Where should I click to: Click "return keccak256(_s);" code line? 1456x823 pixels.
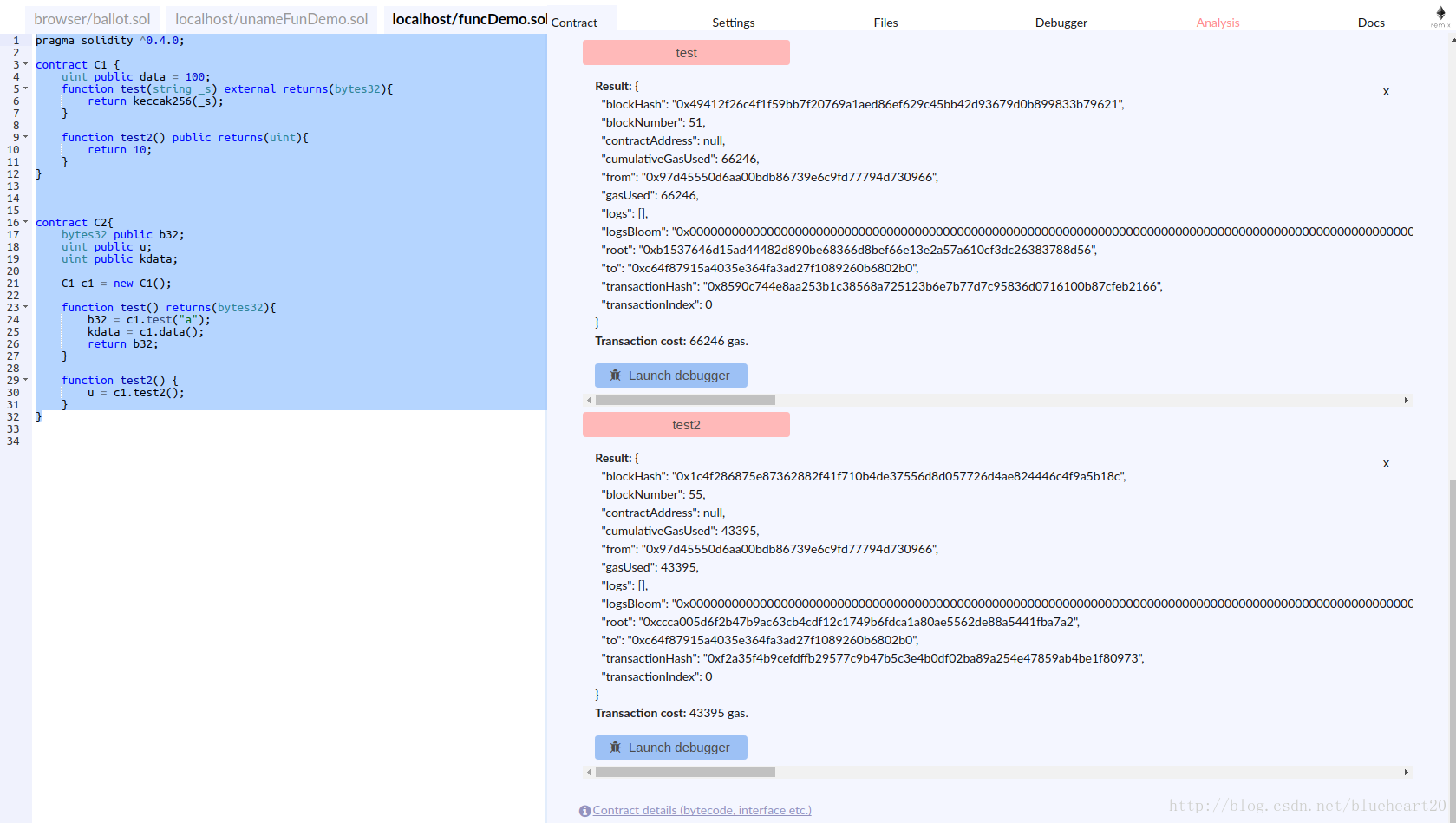pyautogui.click(x=155, y=101)
